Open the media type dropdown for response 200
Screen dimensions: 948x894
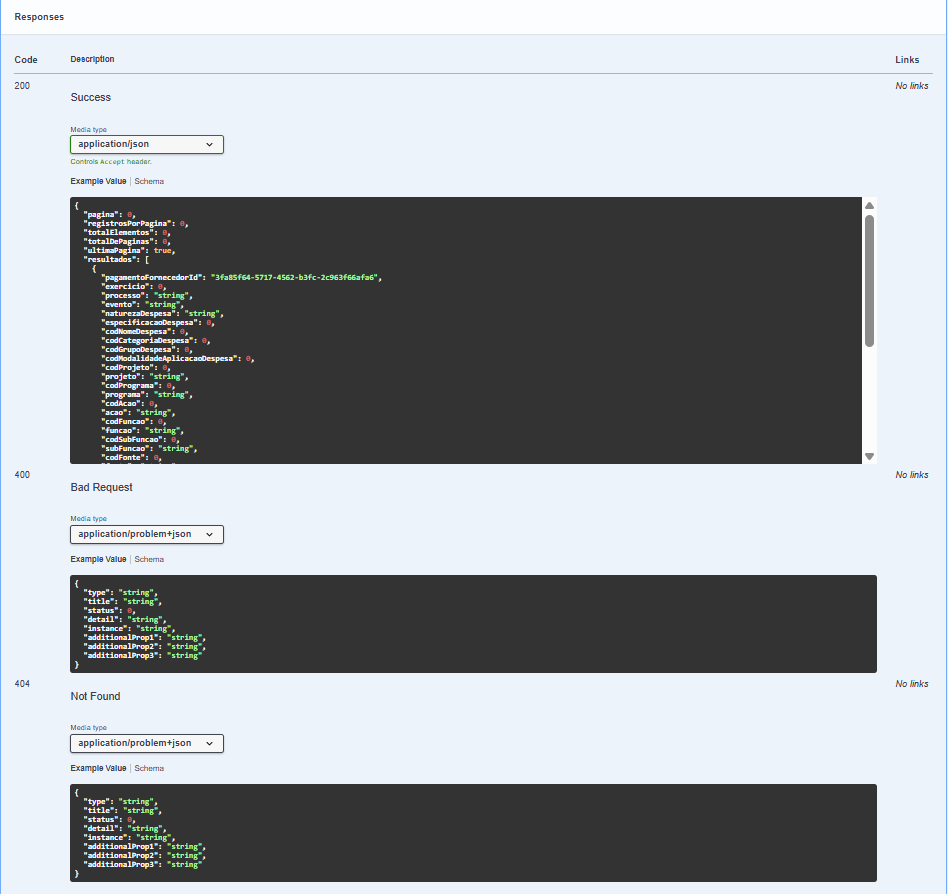pos(147,144)
